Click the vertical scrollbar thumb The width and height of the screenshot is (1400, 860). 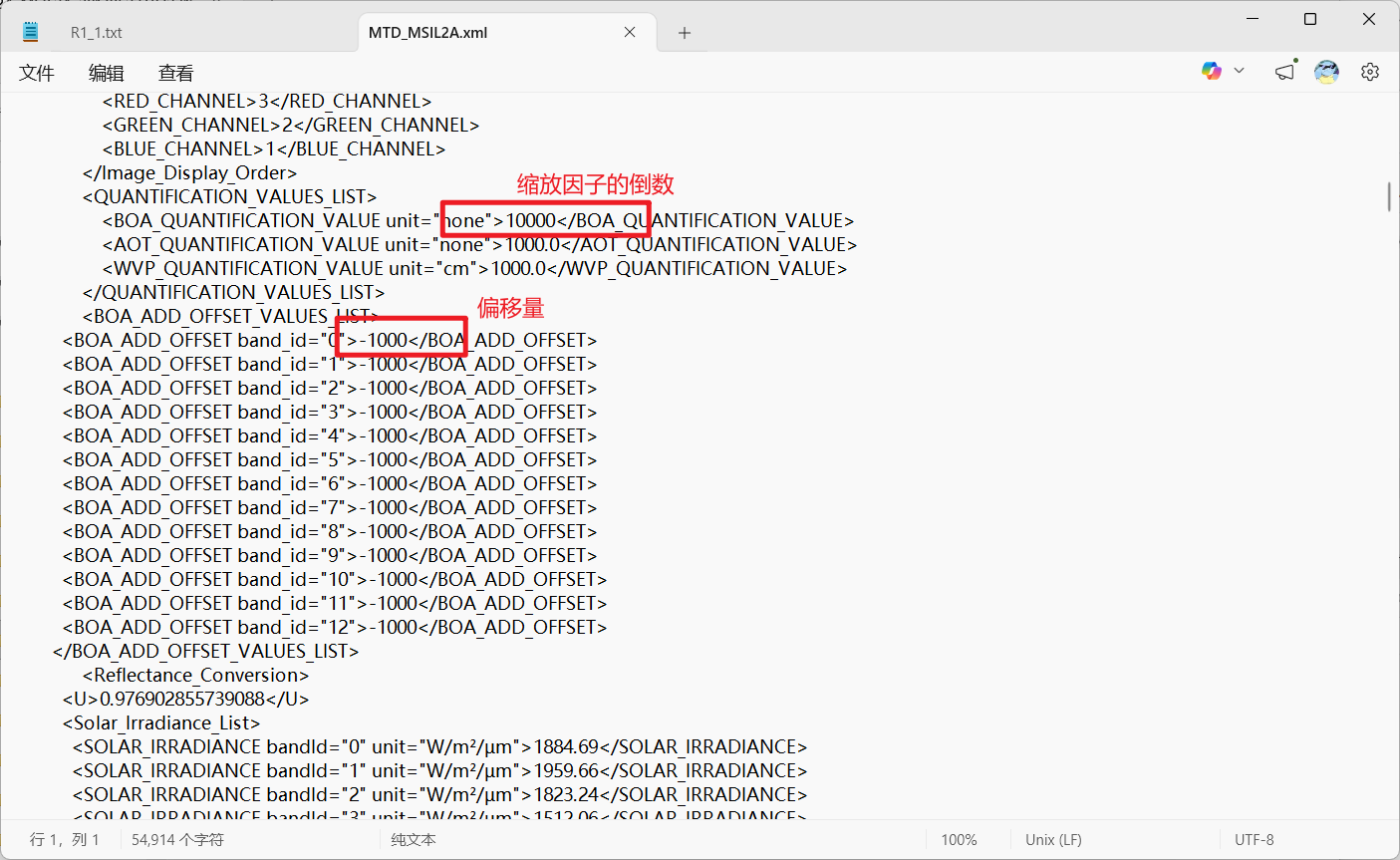coord(1389,196)
